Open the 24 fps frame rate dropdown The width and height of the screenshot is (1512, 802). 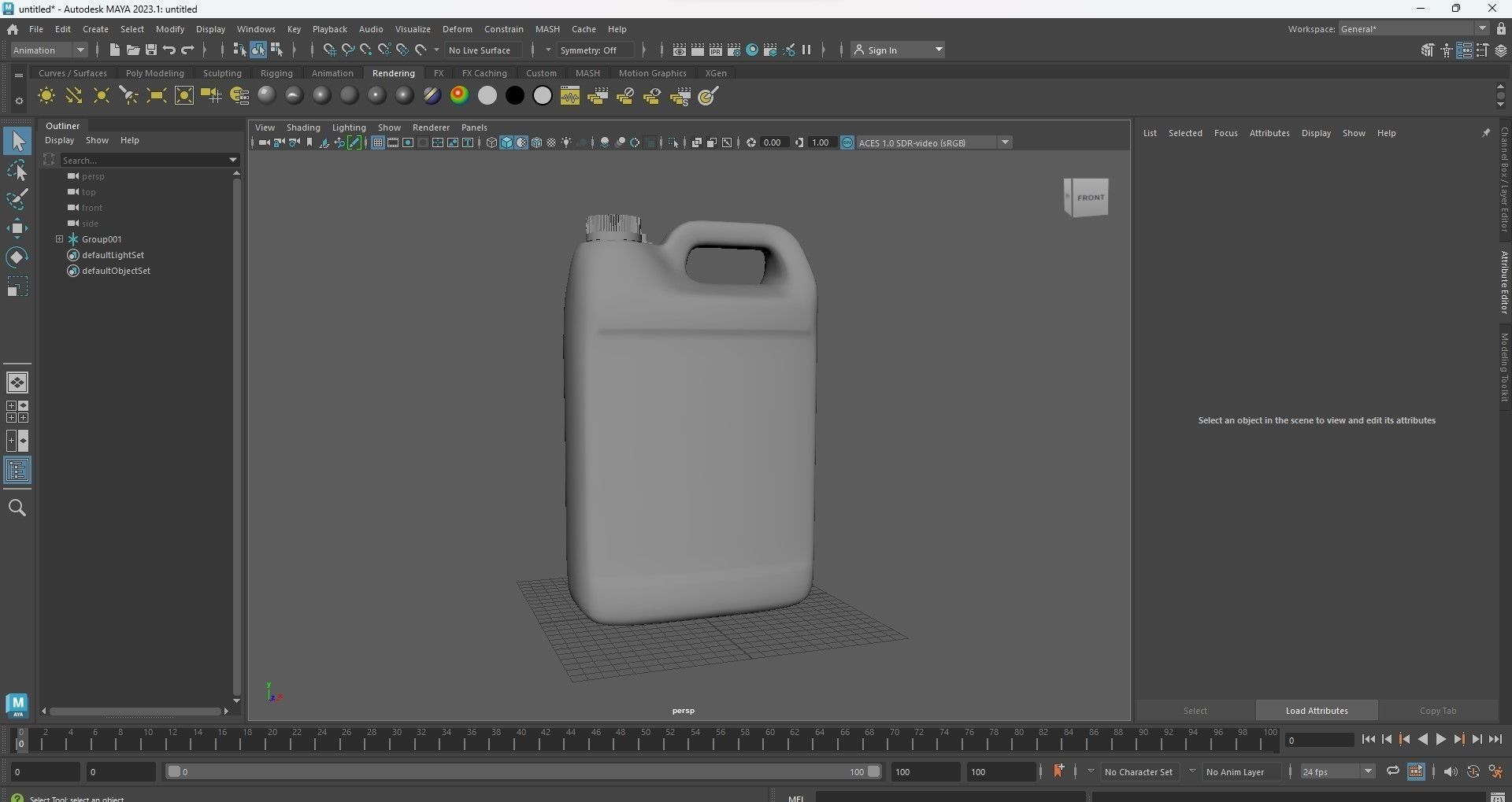click(x=1337, y=771)
